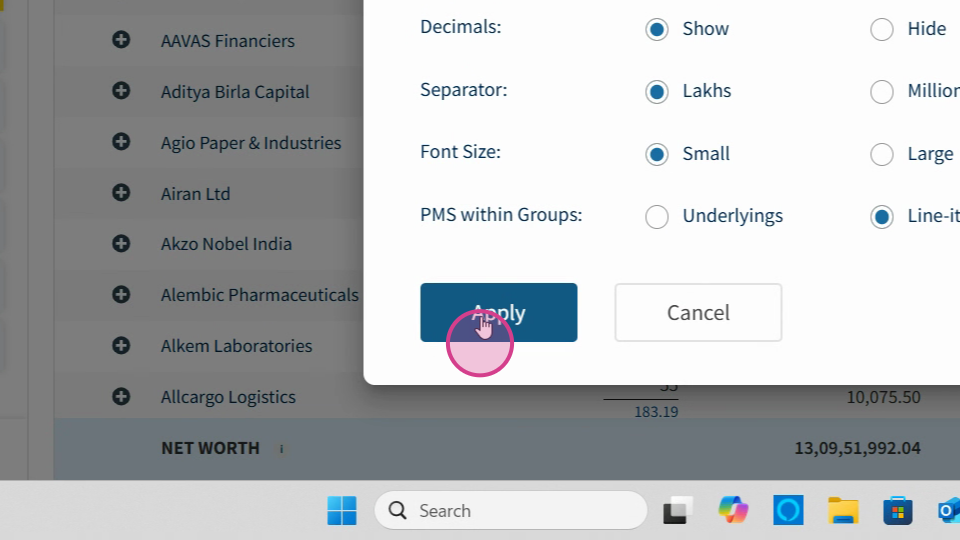Select Show for Decimals
Viewport: 960px width, 540px height.
coord(656,29)
